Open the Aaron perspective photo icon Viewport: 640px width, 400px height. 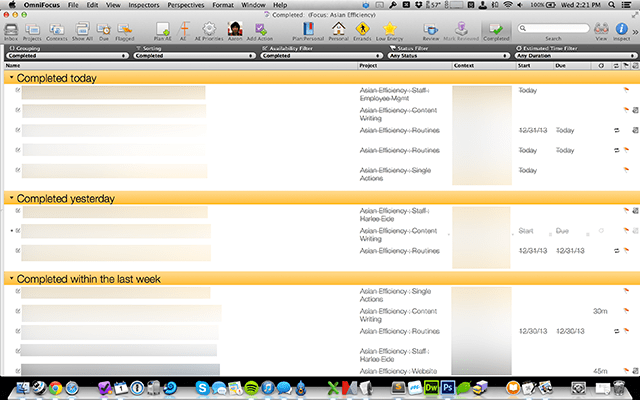point(235,31)
